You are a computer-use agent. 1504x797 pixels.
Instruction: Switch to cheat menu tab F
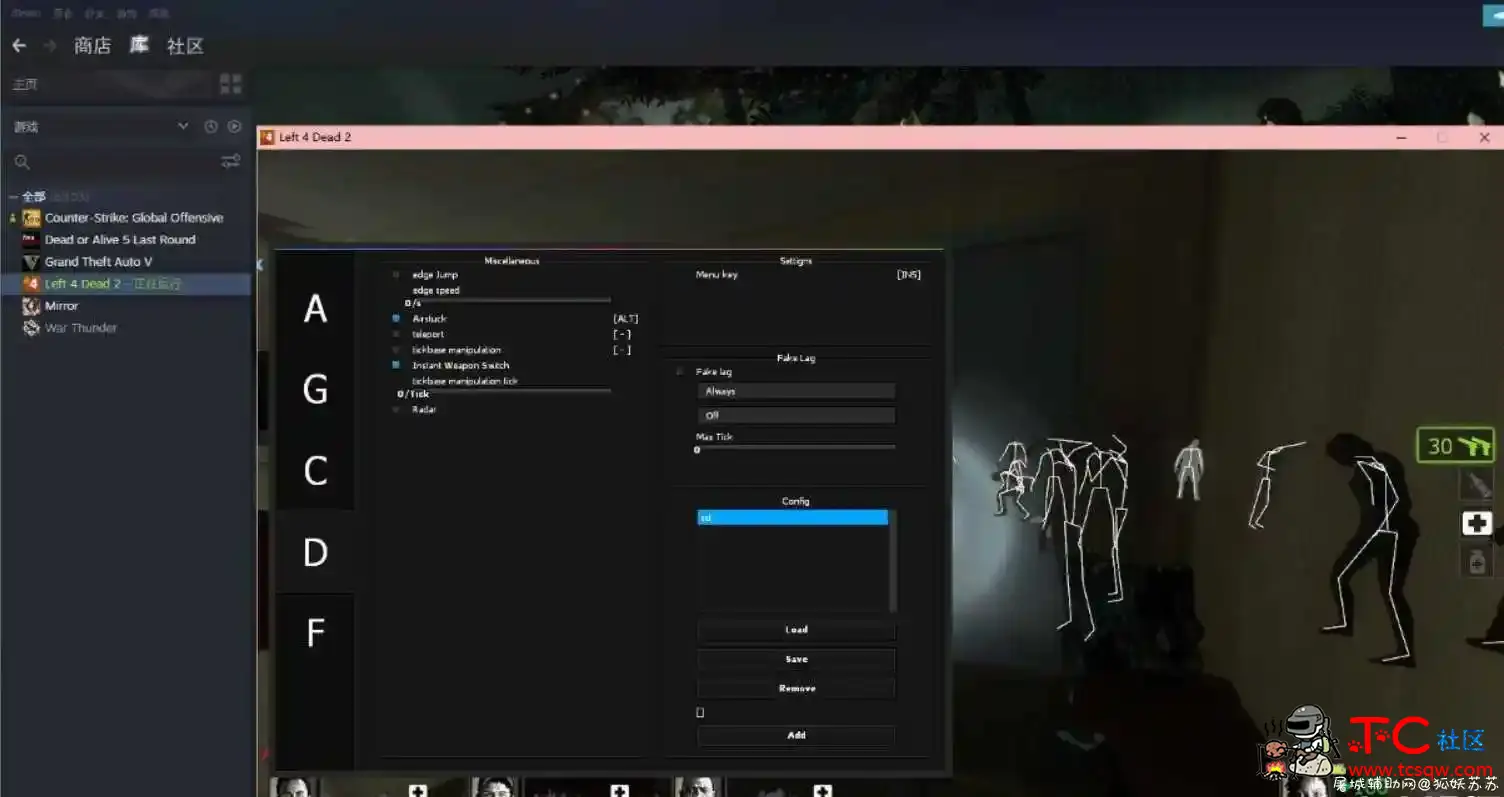(x=315, y=633)
